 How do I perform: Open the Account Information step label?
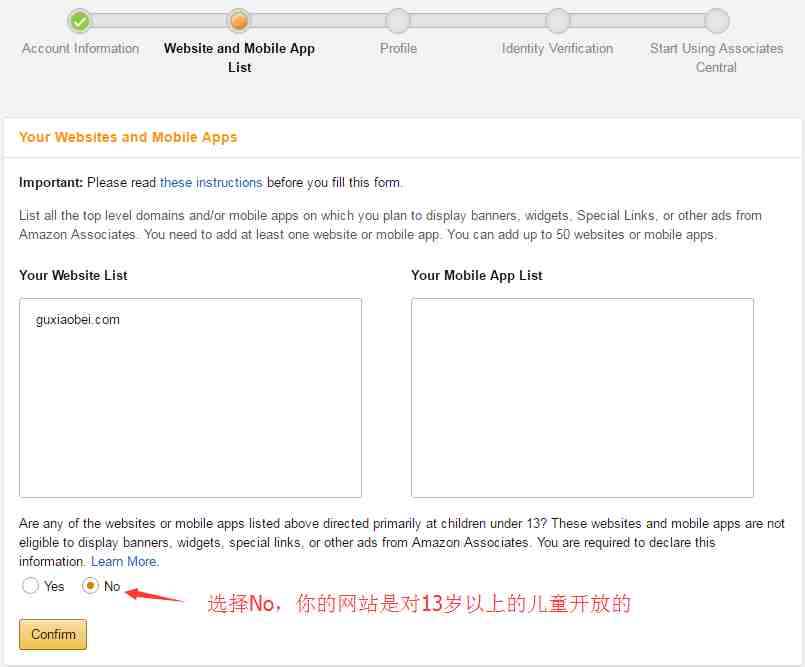(81, 49)
